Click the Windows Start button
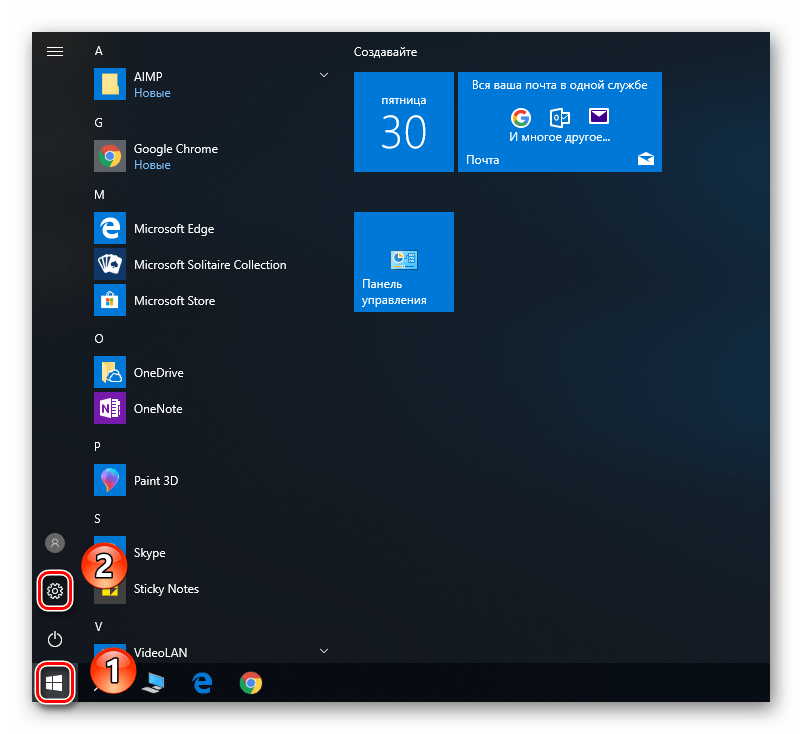The width and height of the screenshot is (802, 734). 55,682
